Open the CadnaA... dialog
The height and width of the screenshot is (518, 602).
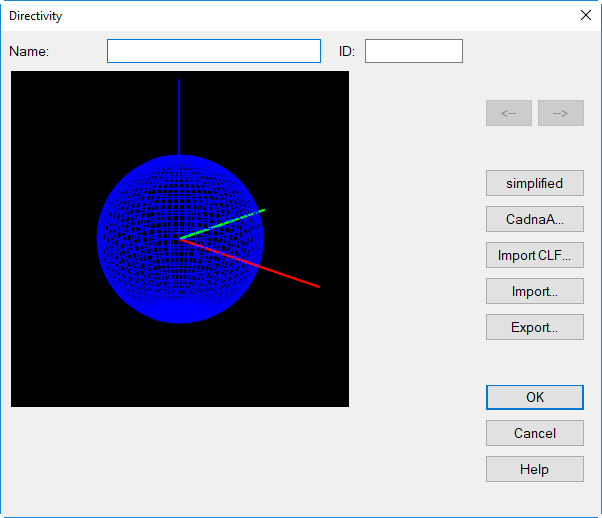click(535, 219)
